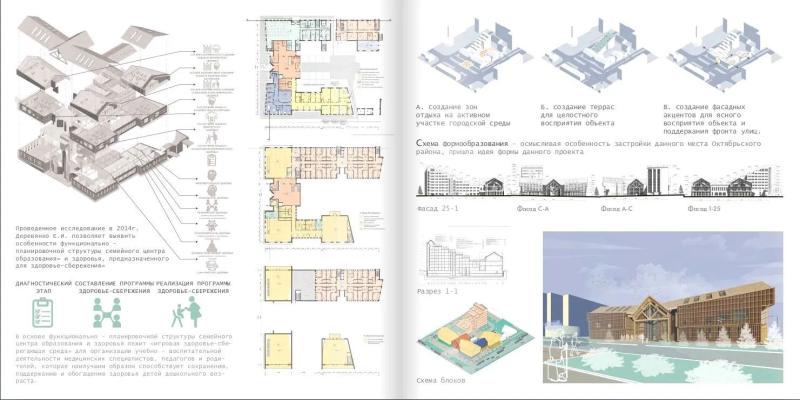Image resolution: width=800 pixels, height=400 pixels.
Task: Click the Разрез 1-1 section drawing
Action: 465,258
